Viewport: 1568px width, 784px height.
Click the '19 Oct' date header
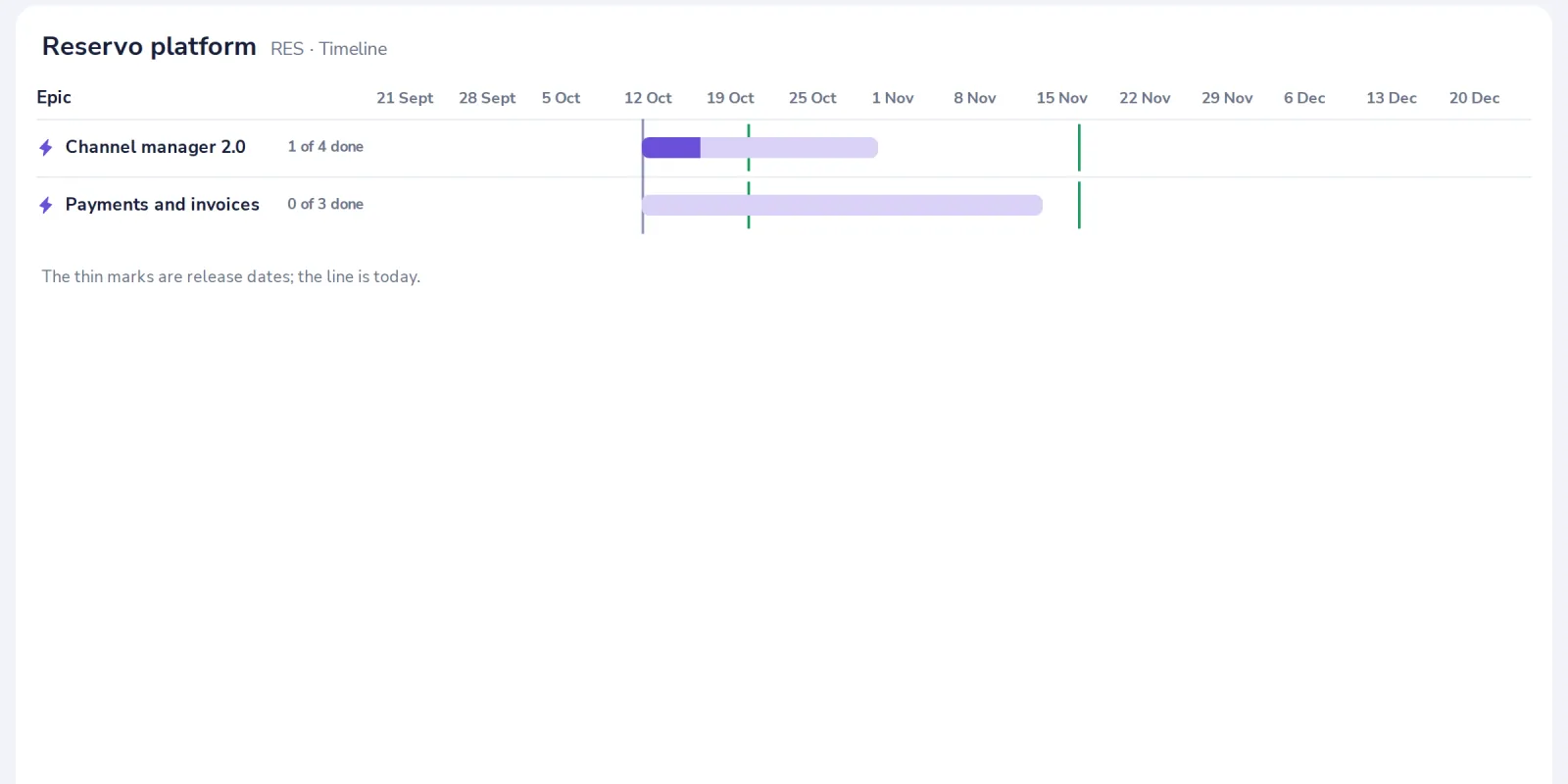pyautogui.click(x=730, y=98)
